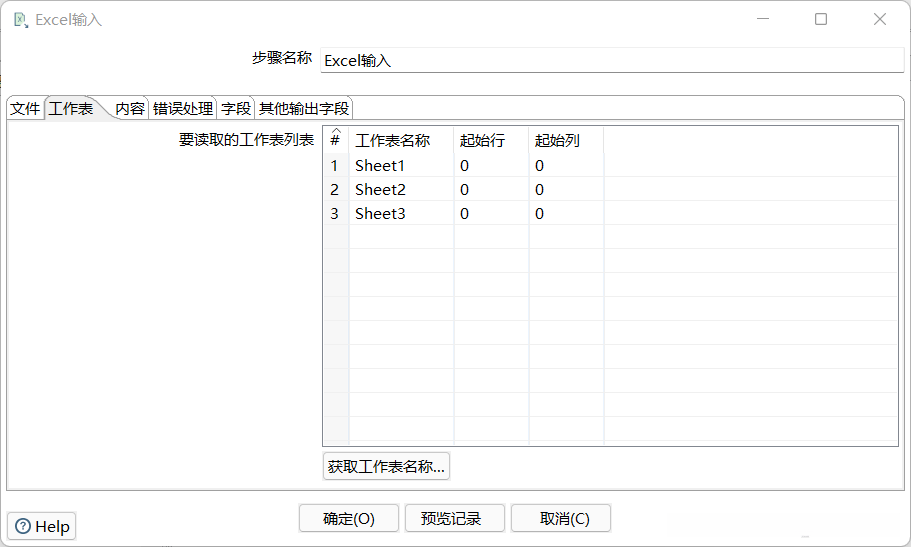The image size is (911, 547).
Task: Select the Sheet3 cell
Action: [401, 213]
